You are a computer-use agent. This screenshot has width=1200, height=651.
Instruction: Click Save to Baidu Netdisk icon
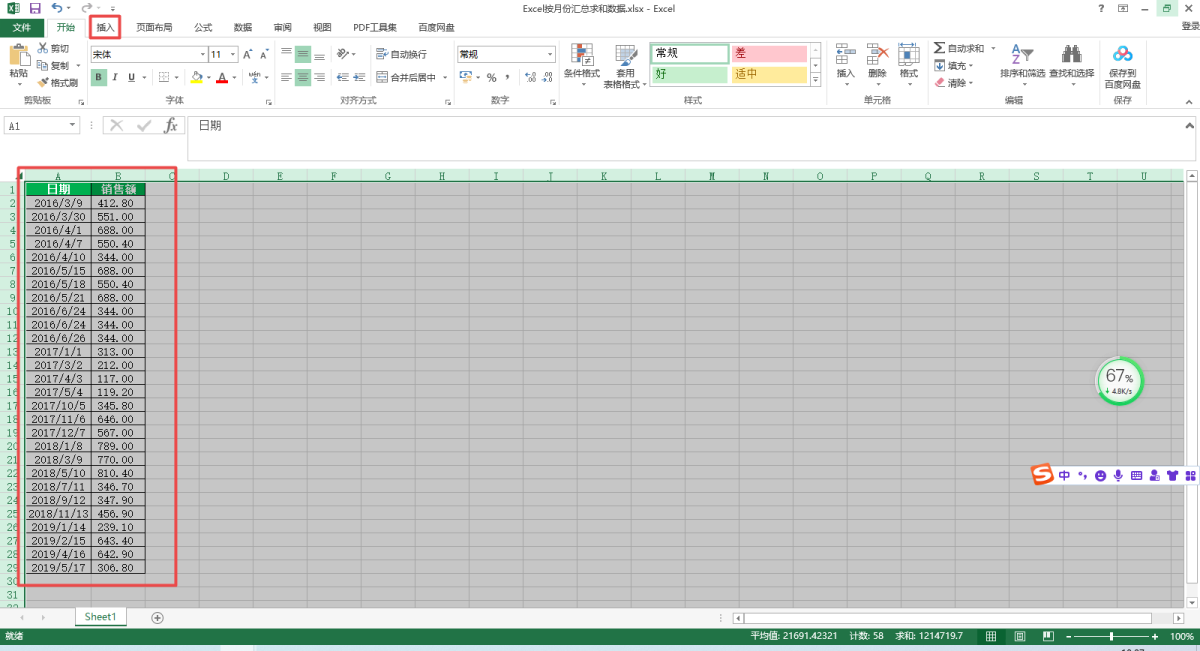coord(1122,55)
